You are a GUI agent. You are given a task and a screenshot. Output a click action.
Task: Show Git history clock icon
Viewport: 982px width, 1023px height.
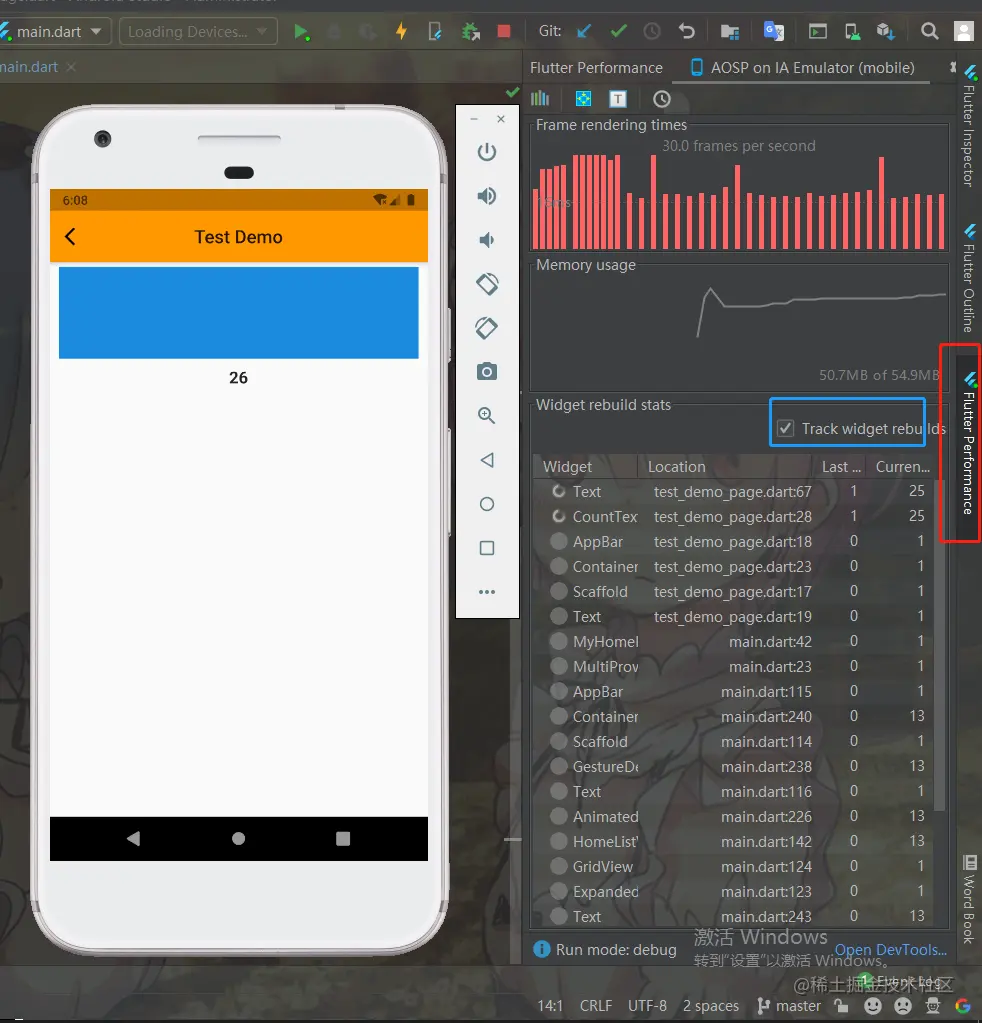coord(652,31)
